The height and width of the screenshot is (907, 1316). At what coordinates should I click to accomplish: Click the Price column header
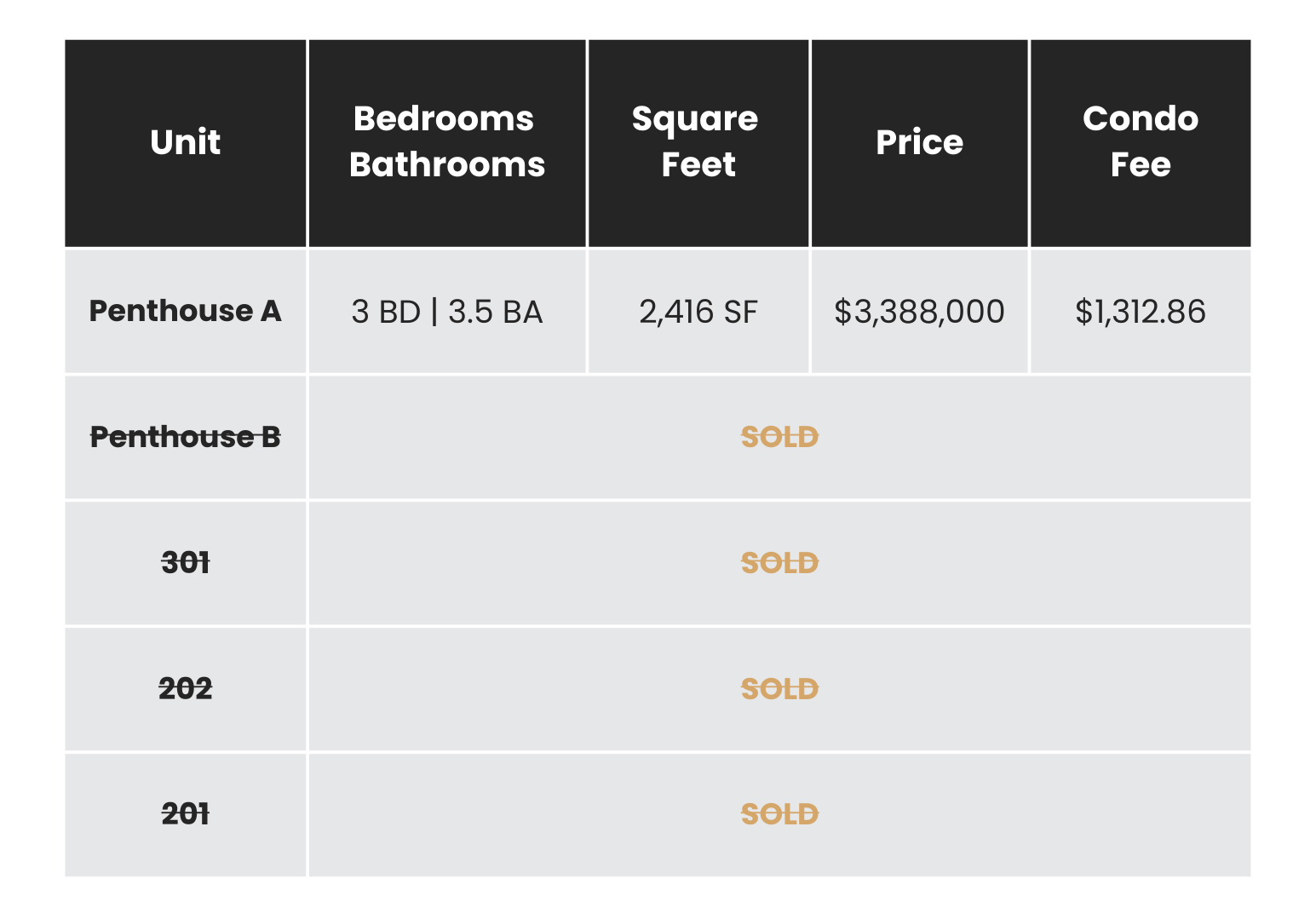[x=919, y=142]
